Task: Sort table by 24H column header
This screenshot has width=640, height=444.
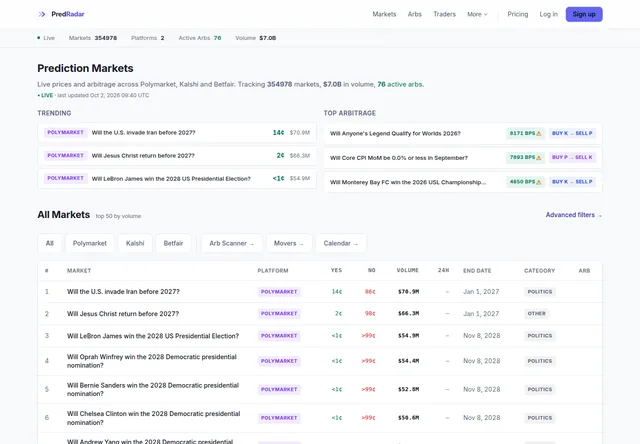Action: tap(444, 270)
